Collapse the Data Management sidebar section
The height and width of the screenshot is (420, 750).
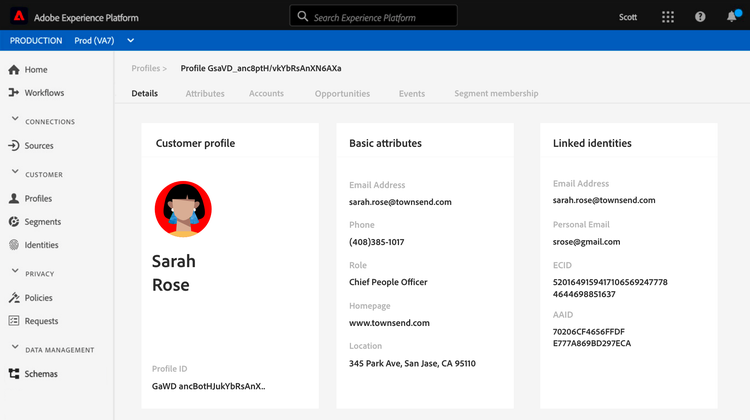(14, 349)
